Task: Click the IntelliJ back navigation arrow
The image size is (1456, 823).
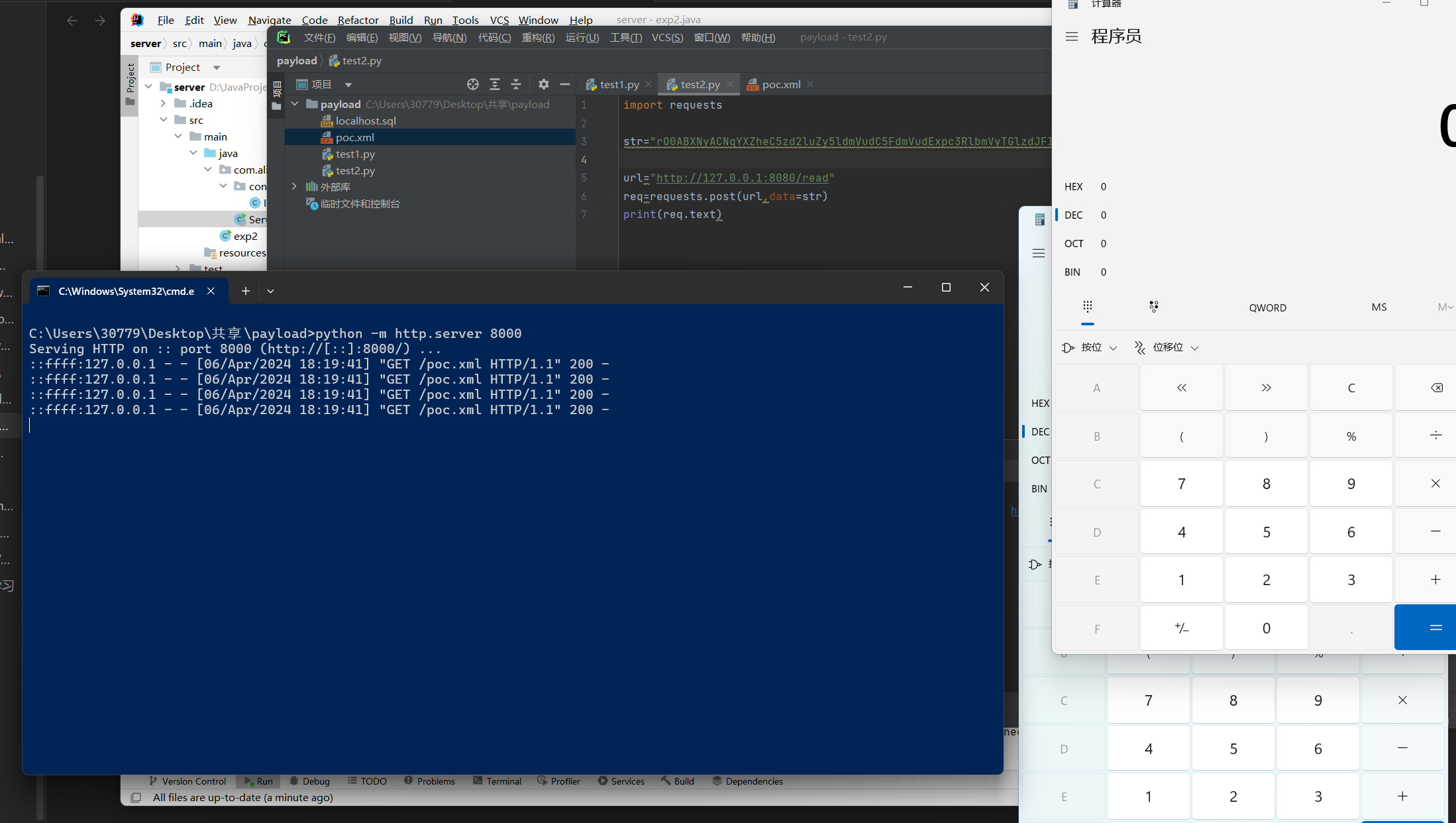Action: pos(72,21)
